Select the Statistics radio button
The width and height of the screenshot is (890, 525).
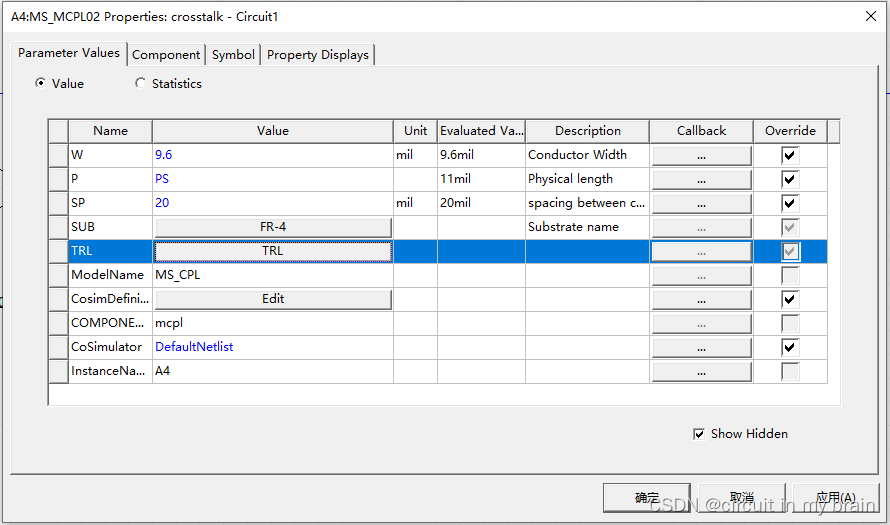141,84
